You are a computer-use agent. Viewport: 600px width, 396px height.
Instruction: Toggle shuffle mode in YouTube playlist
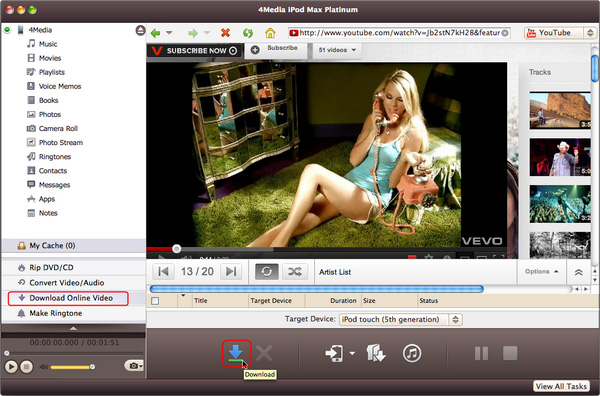(x=295, y=272)
